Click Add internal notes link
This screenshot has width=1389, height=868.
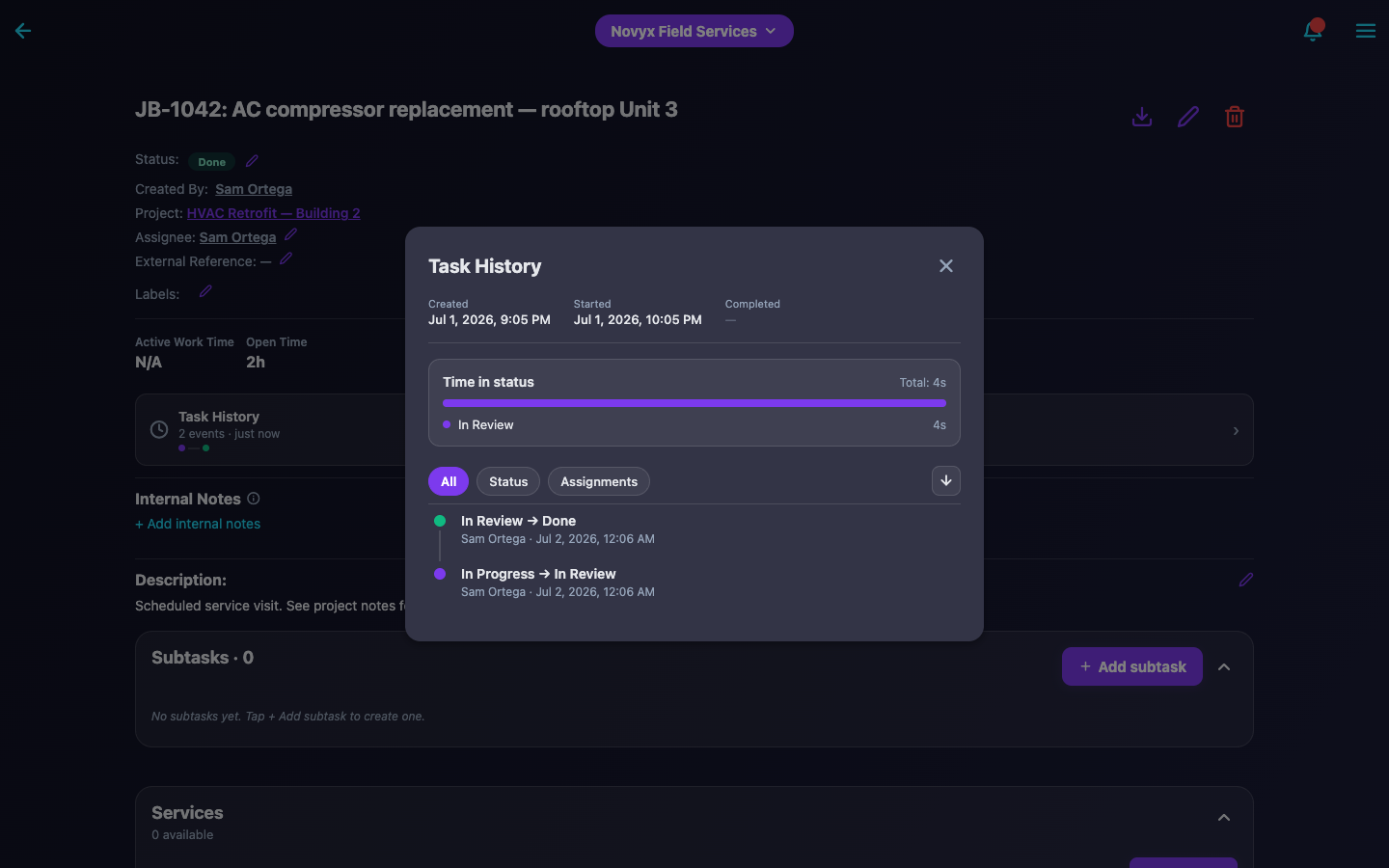[198, 524]
